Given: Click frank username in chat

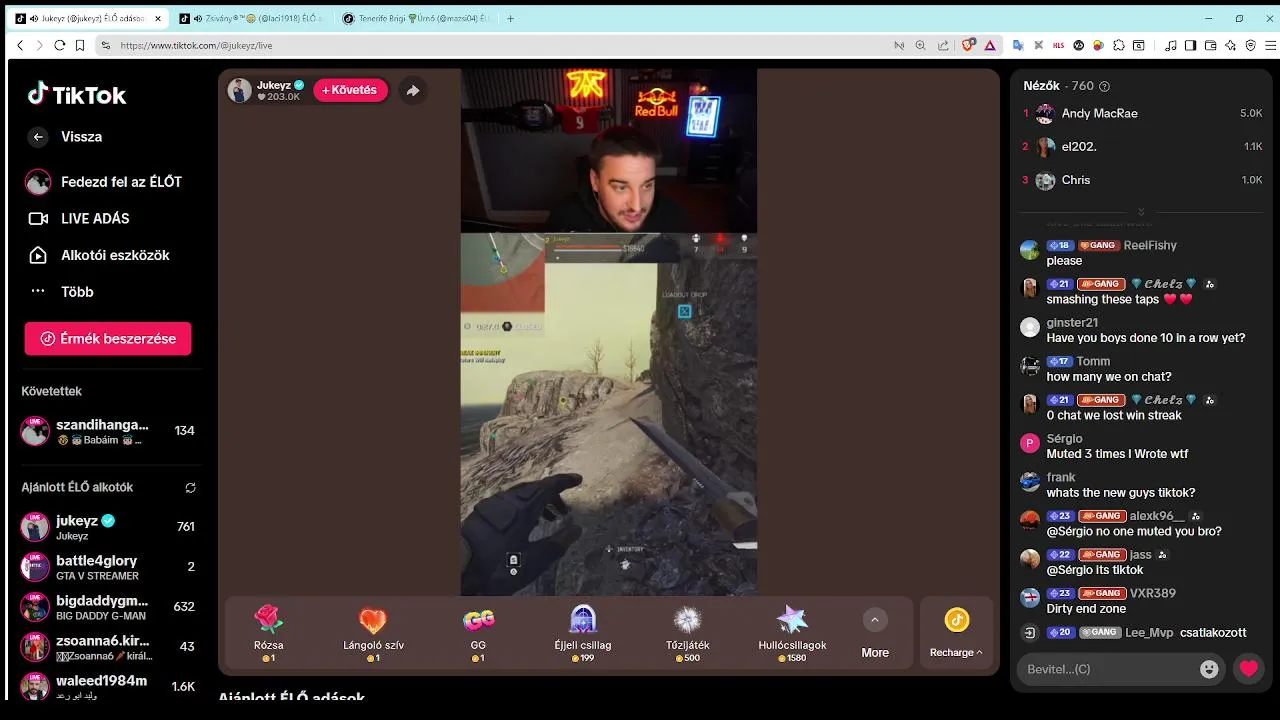Looking at the screenshot, I should (1061, 478).
